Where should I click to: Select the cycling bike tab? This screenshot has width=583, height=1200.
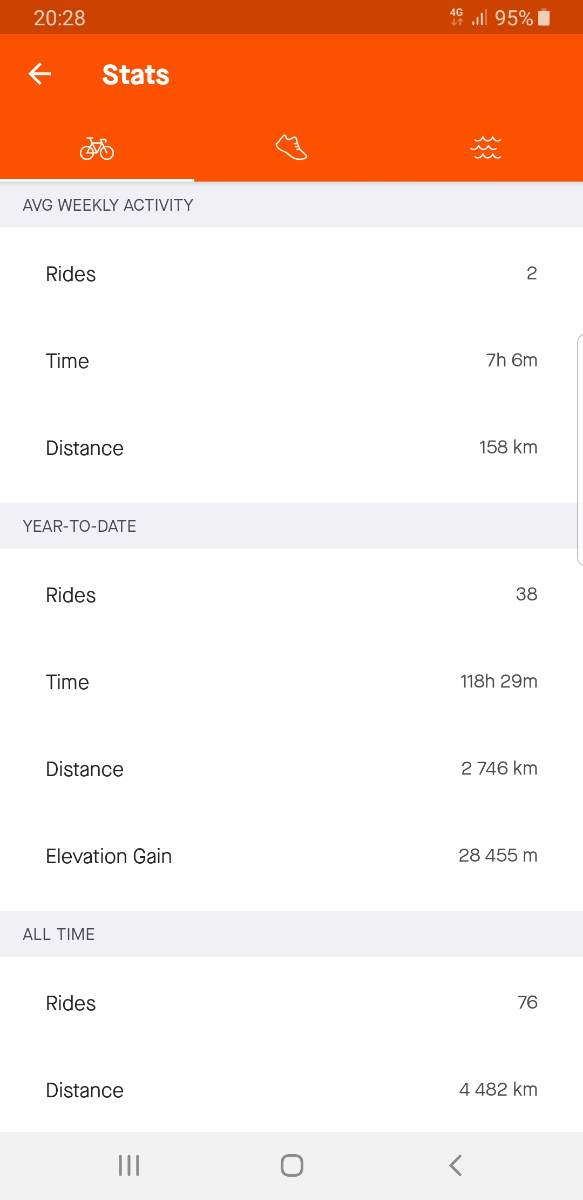[97, 149]
